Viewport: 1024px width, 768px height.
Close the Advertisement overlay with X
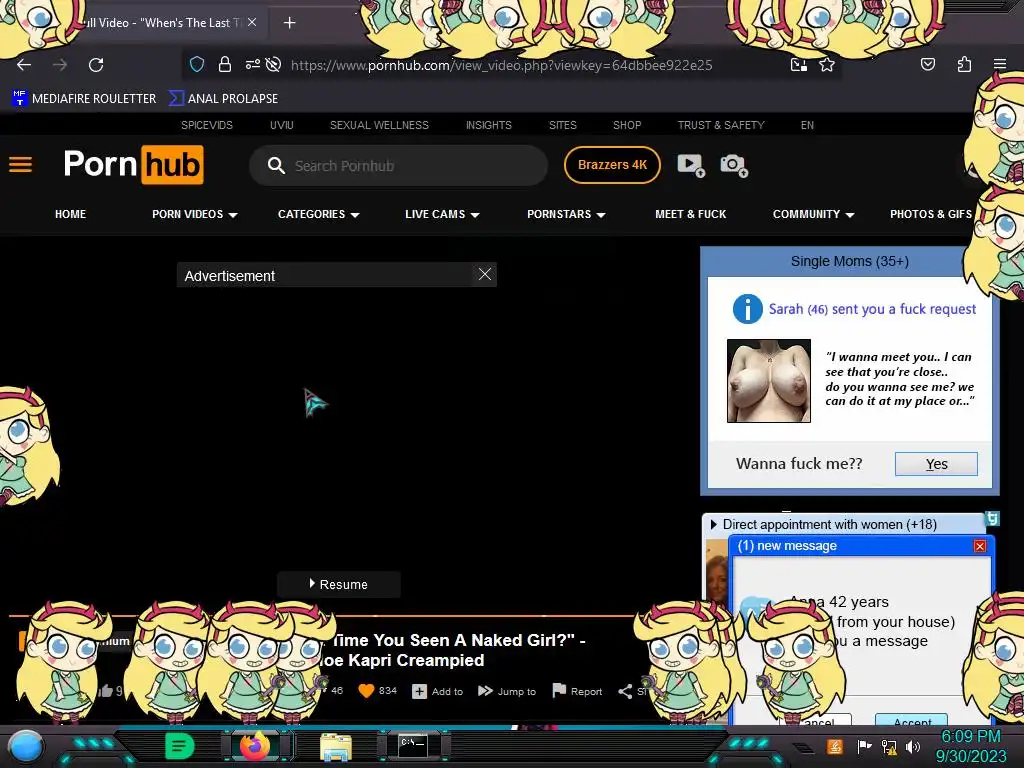click(x=485, y=274)
